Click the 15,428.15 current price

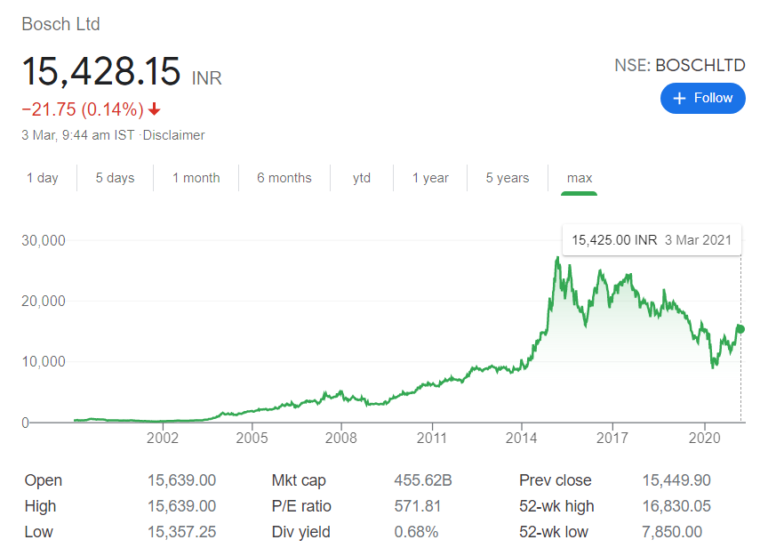[x=101, y=72]
